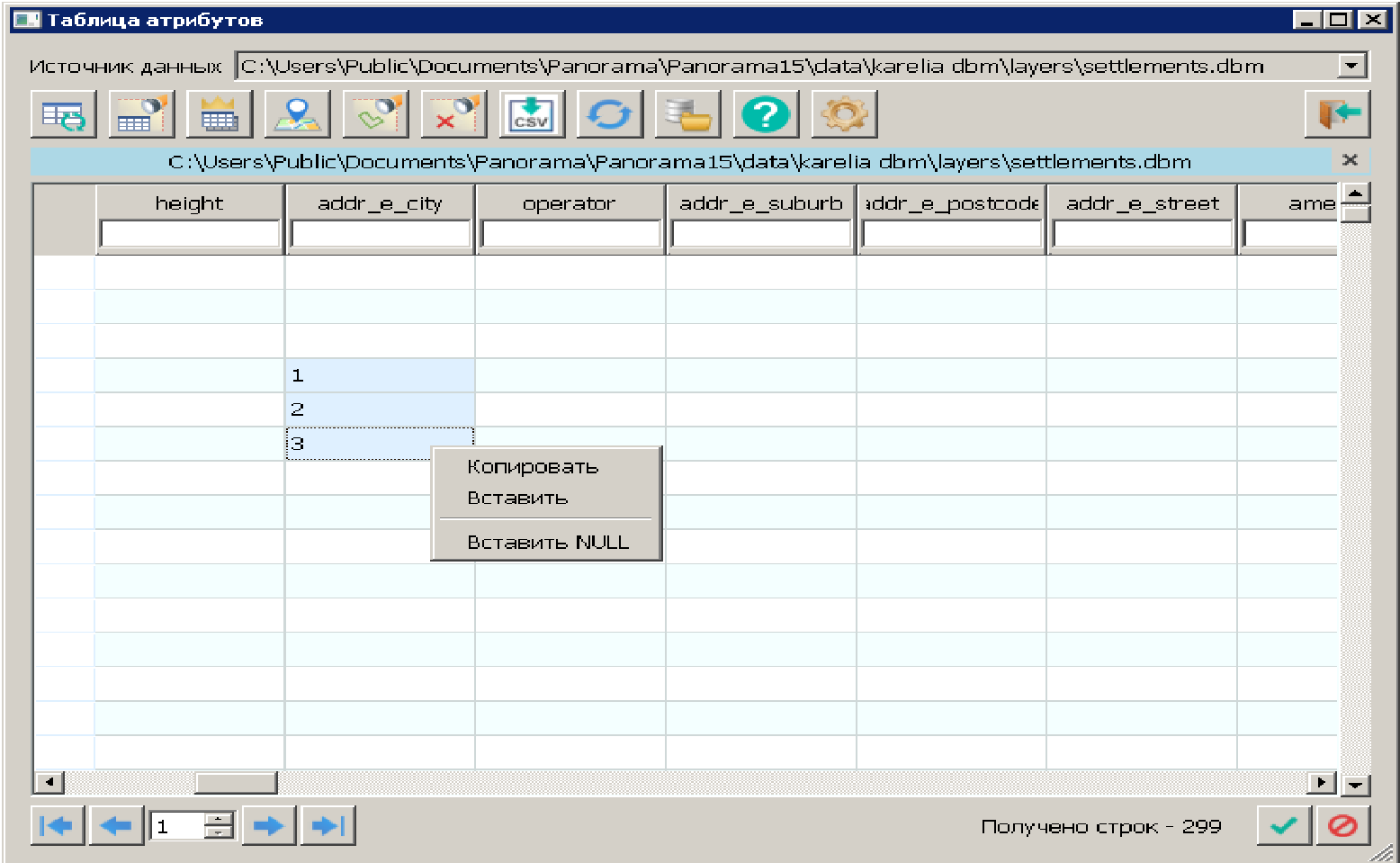Click 'Вставить' in the context menu
Screen dimensions: 1400x863
(x=517, y=498)
